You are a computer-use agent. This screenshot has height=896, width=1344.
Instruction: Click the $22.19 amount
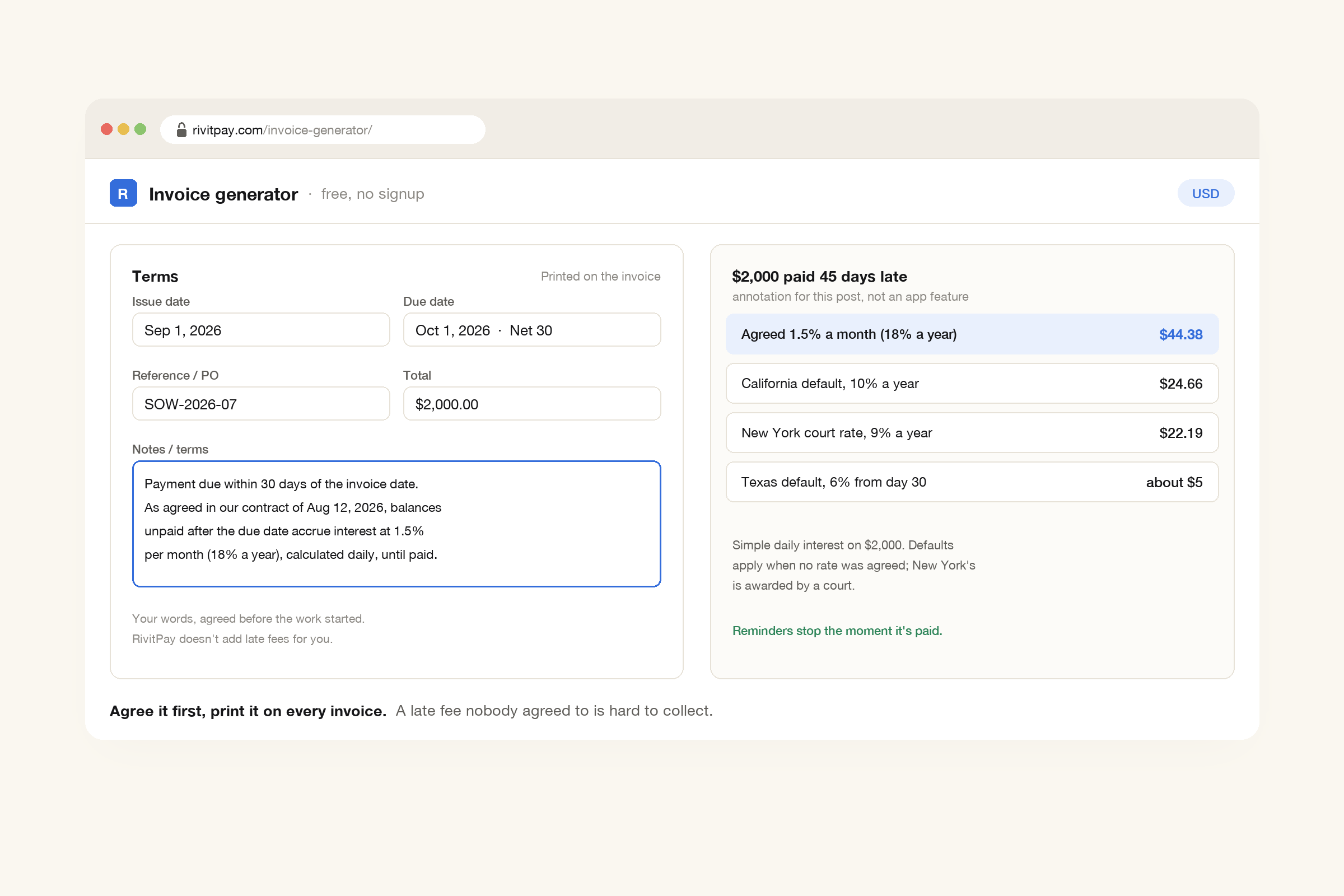[1180, 432]
